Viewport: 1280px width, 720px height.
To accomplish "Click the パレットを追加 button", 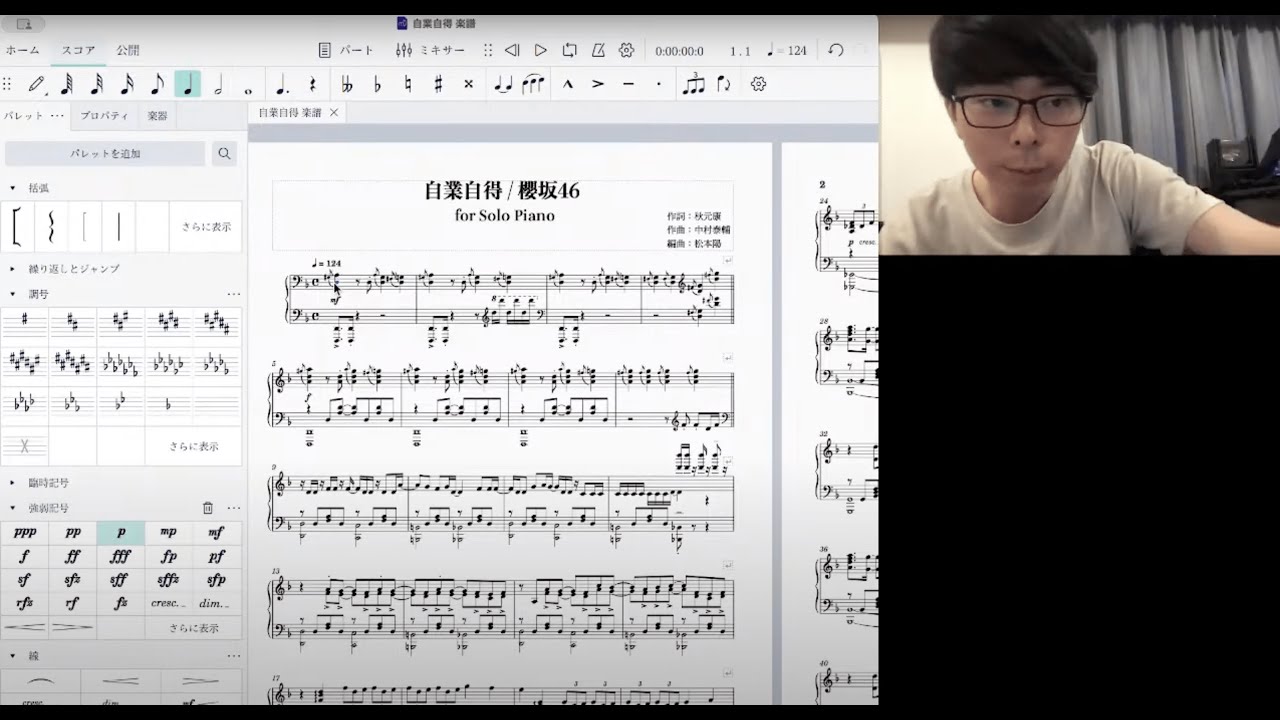I will [x=105, y=154].
